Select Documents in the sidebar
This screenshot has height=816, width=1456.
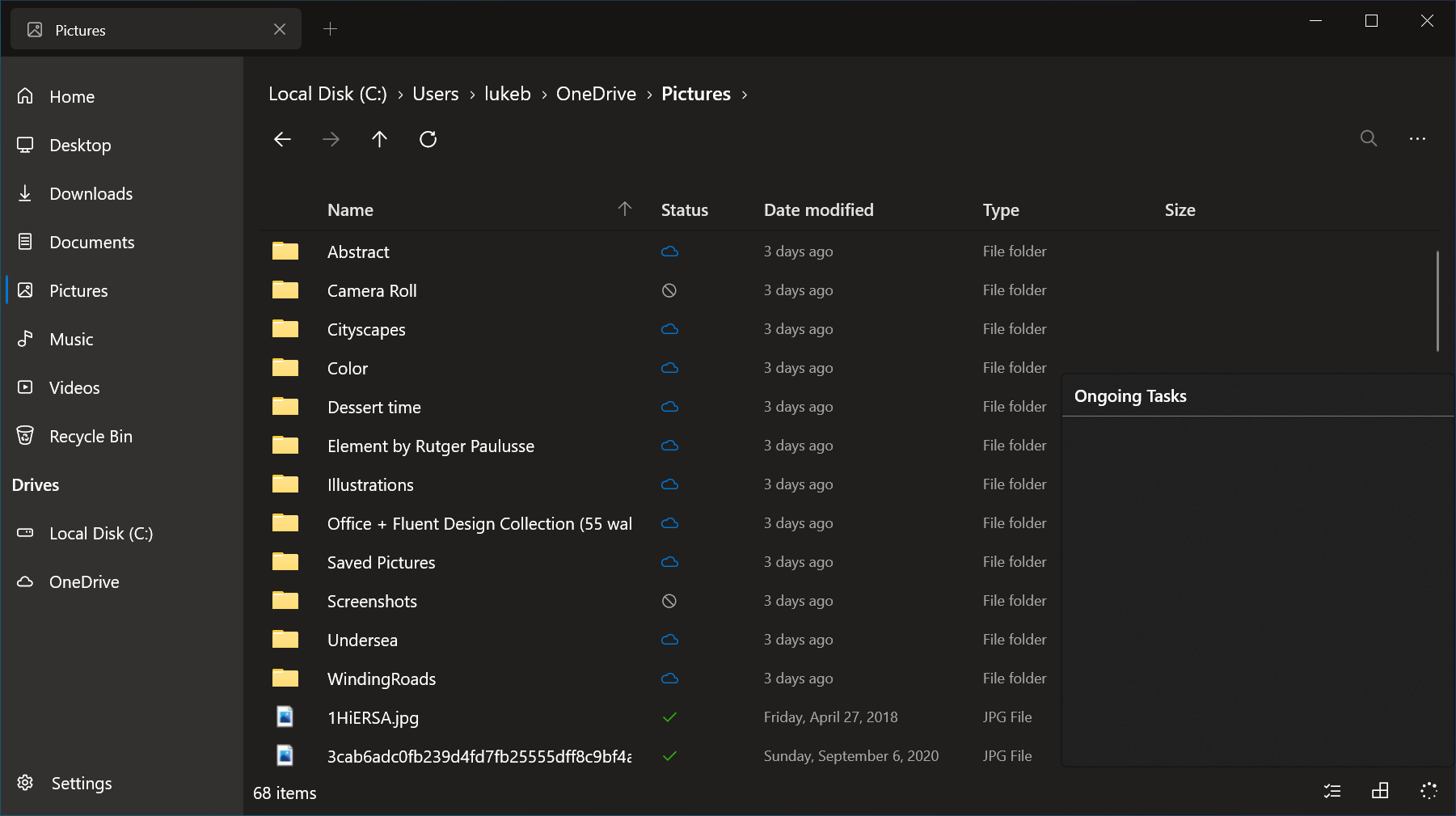click(x=122, y=242)
